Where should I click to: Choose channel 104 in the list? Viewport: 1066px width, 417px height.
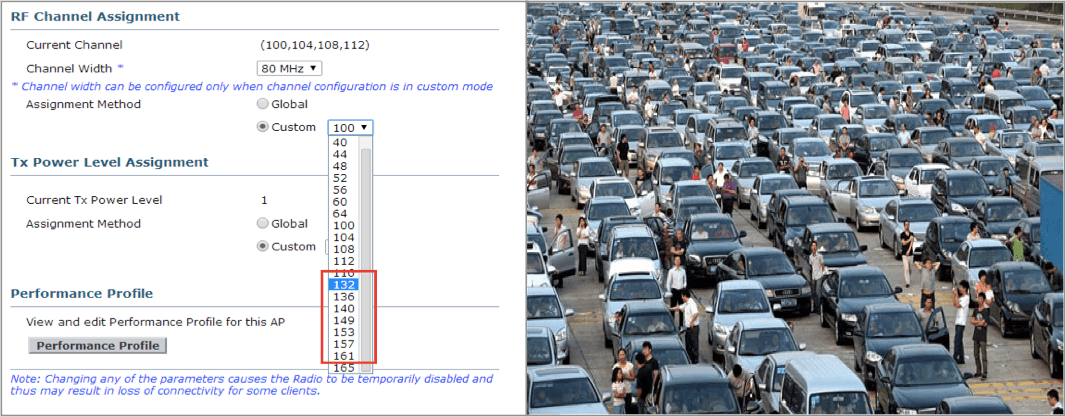pos(344,237)
